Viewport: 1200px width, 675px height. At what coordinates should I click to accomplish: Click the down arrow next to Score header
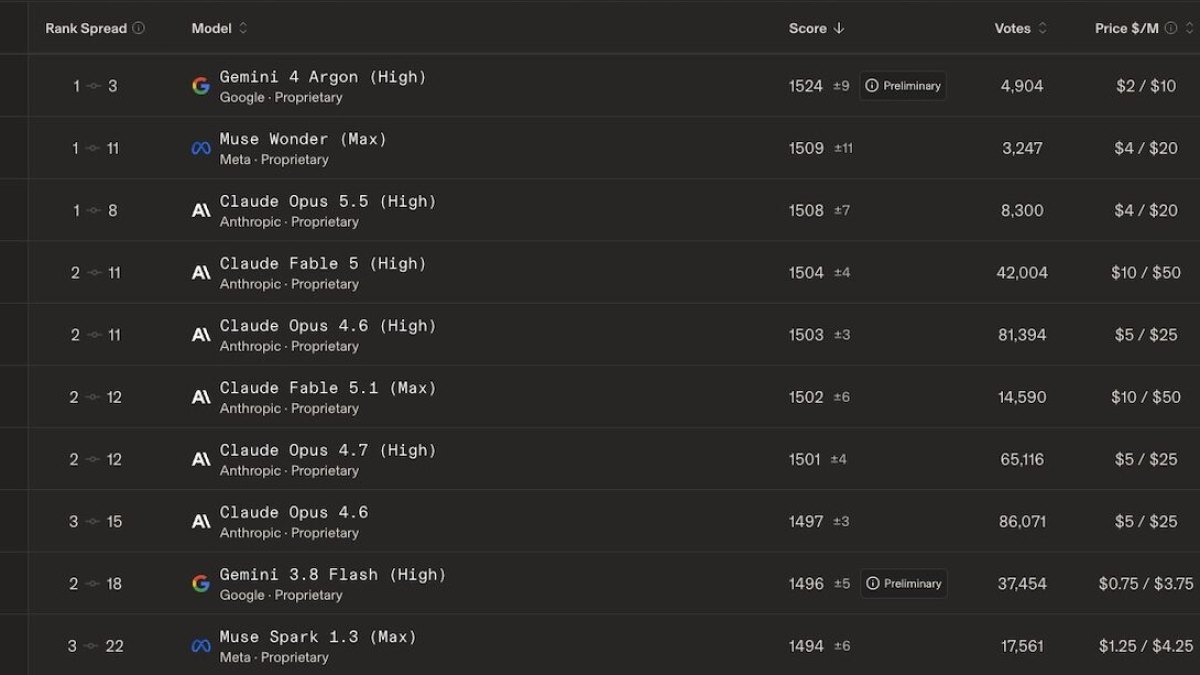click(839, 28)
